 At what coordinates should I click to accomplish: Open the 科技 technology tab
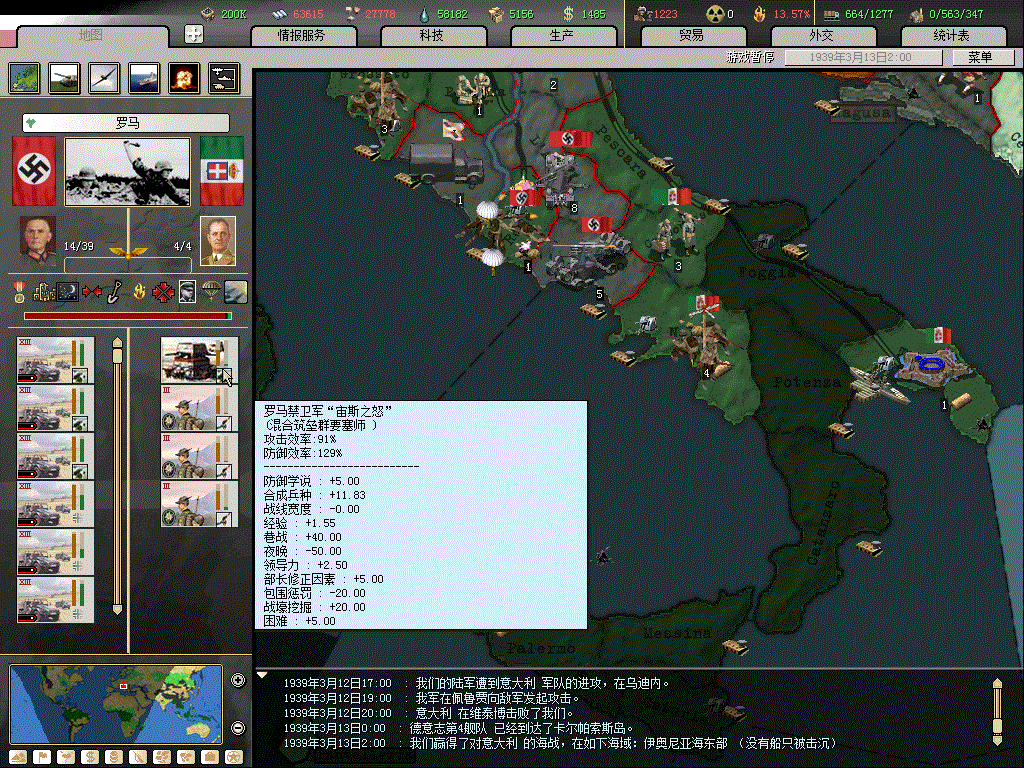pyautogui.click(x=432, y=35)
